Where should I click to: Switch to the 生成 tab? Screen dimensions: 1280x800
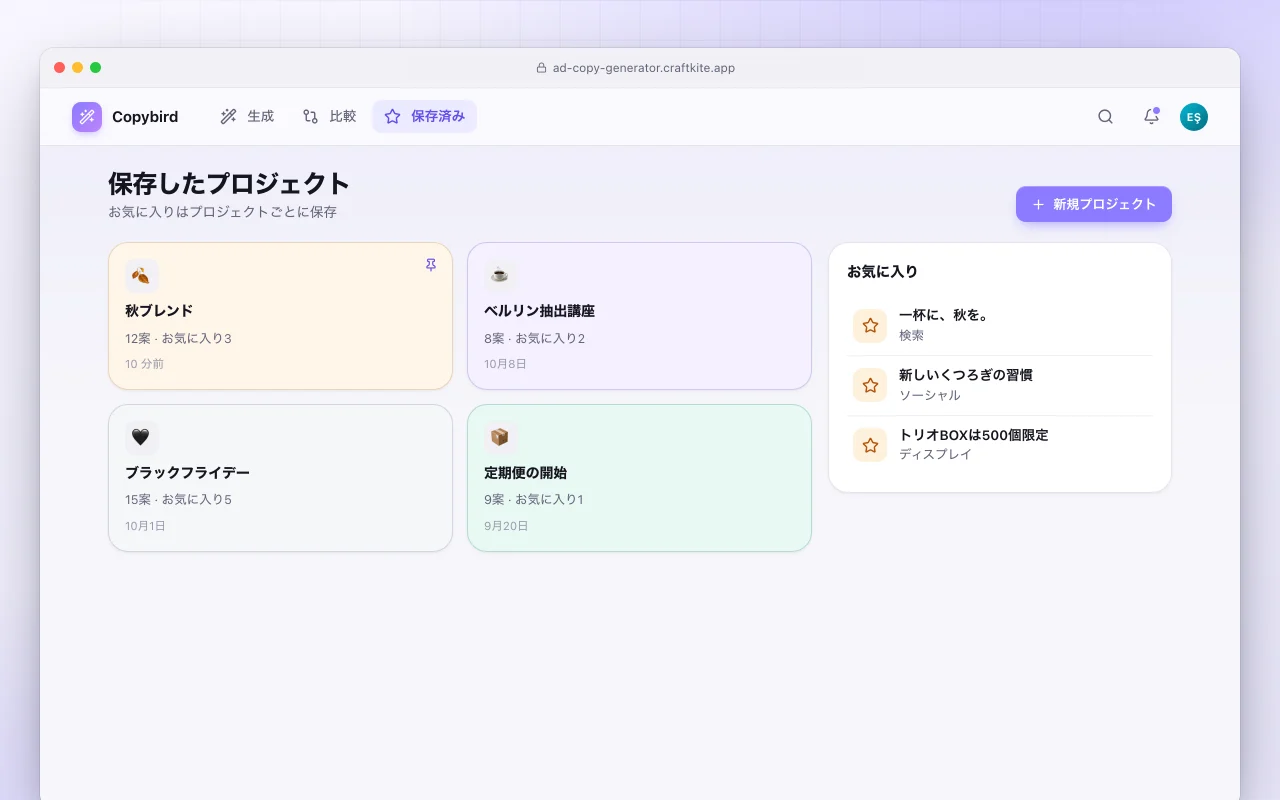247,117
